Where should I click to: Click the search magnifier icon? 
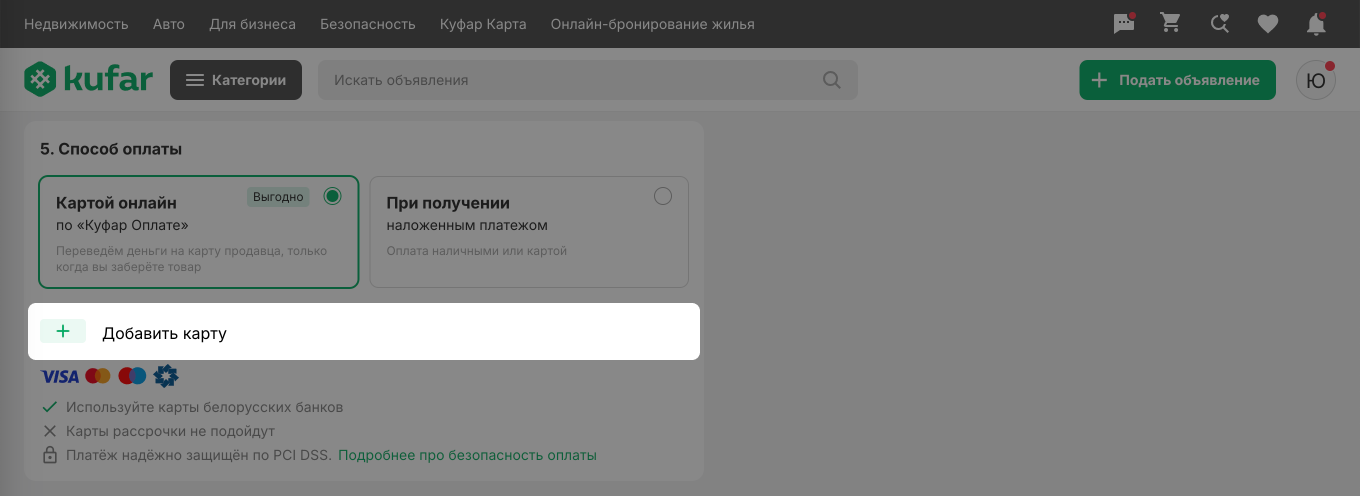pyautogui.click(x=832, y=80)
